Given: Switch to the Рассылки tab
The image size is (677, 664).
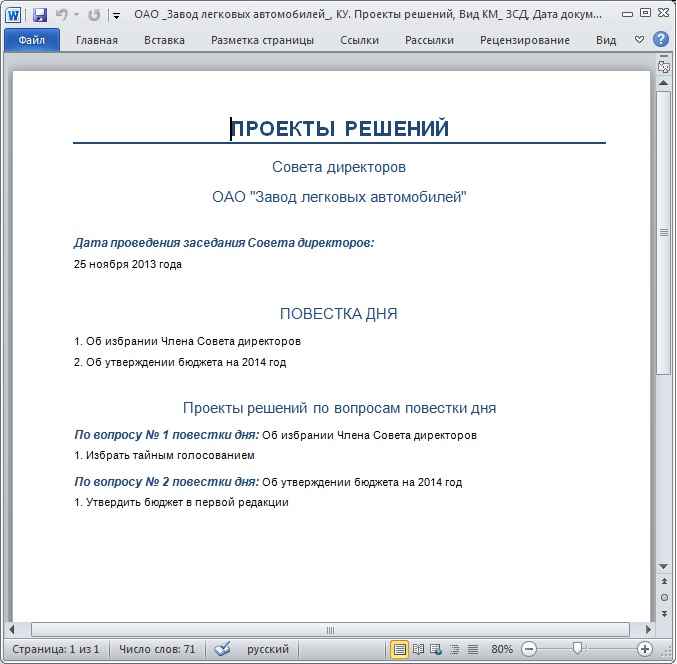Looking at the screenshot, I should tap(429, 40).
